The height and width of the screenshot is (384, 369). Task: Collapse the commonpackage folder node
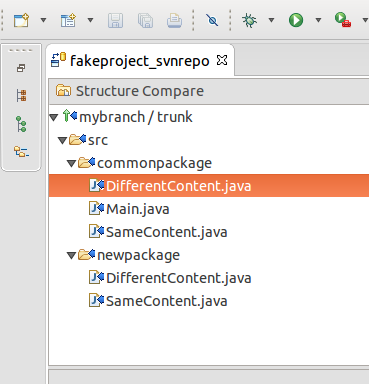click(x=71, y=163)
